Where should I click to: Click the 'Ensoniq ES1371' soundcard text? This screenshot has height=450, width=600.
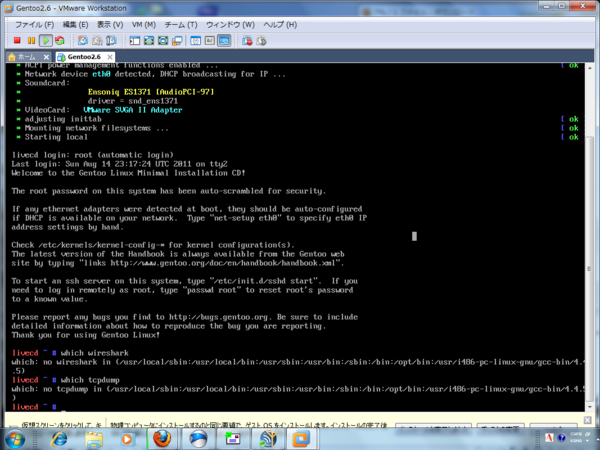(151, 92)
